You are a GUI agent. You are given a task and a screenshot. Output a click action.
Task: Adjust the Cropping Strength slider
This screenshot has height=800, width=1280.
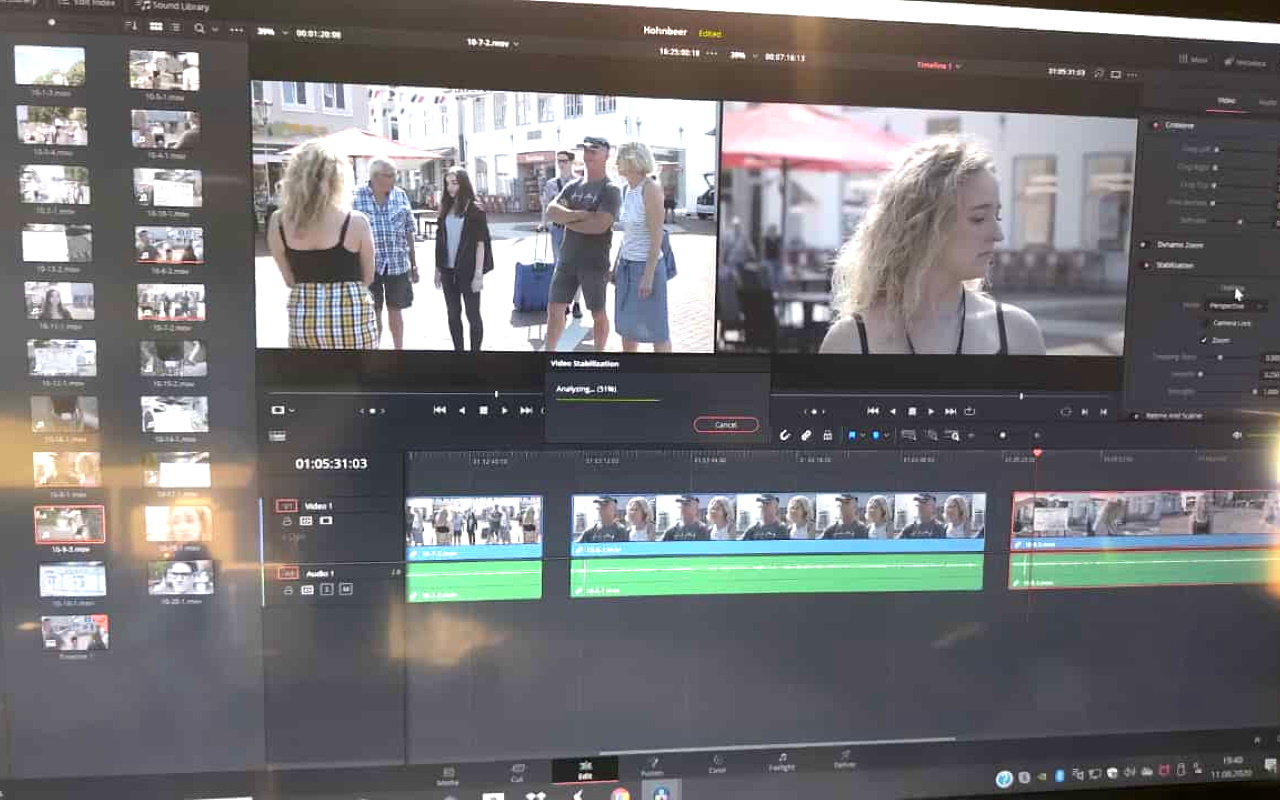tap(1220, 357)
